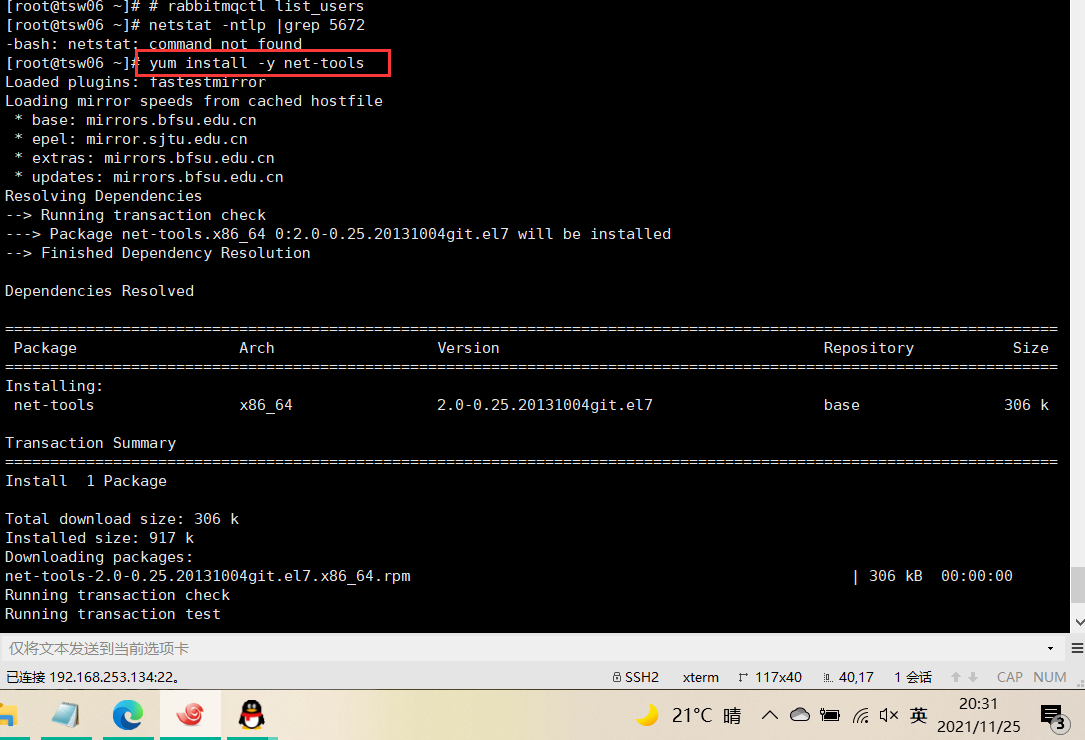Click the 'Arch' column header
This screenshot has height=740, width=1085.
[257, 348]
